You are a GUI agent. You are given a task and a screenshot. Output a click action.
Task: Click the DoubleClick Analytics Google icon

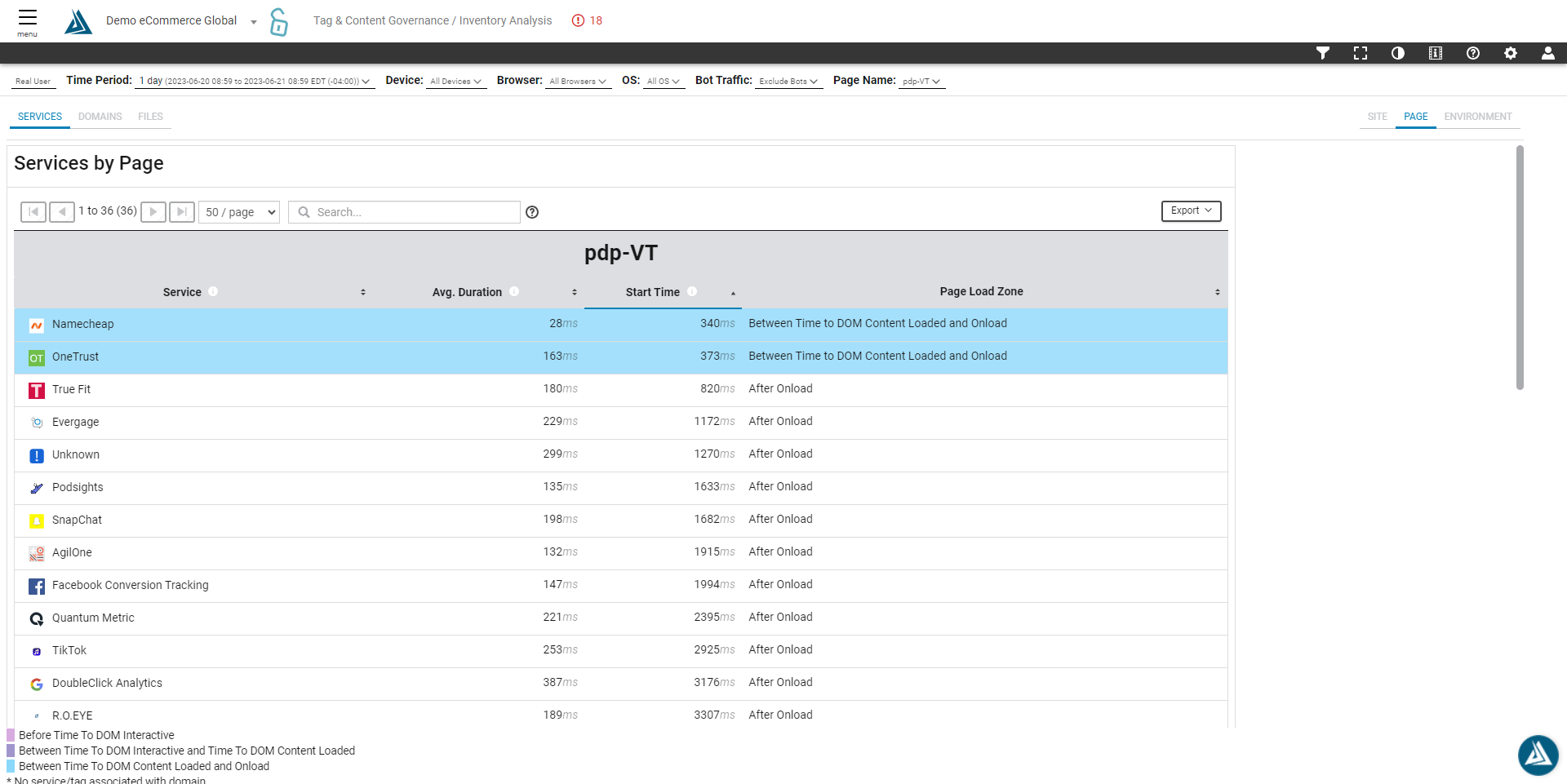click(37, 684)
